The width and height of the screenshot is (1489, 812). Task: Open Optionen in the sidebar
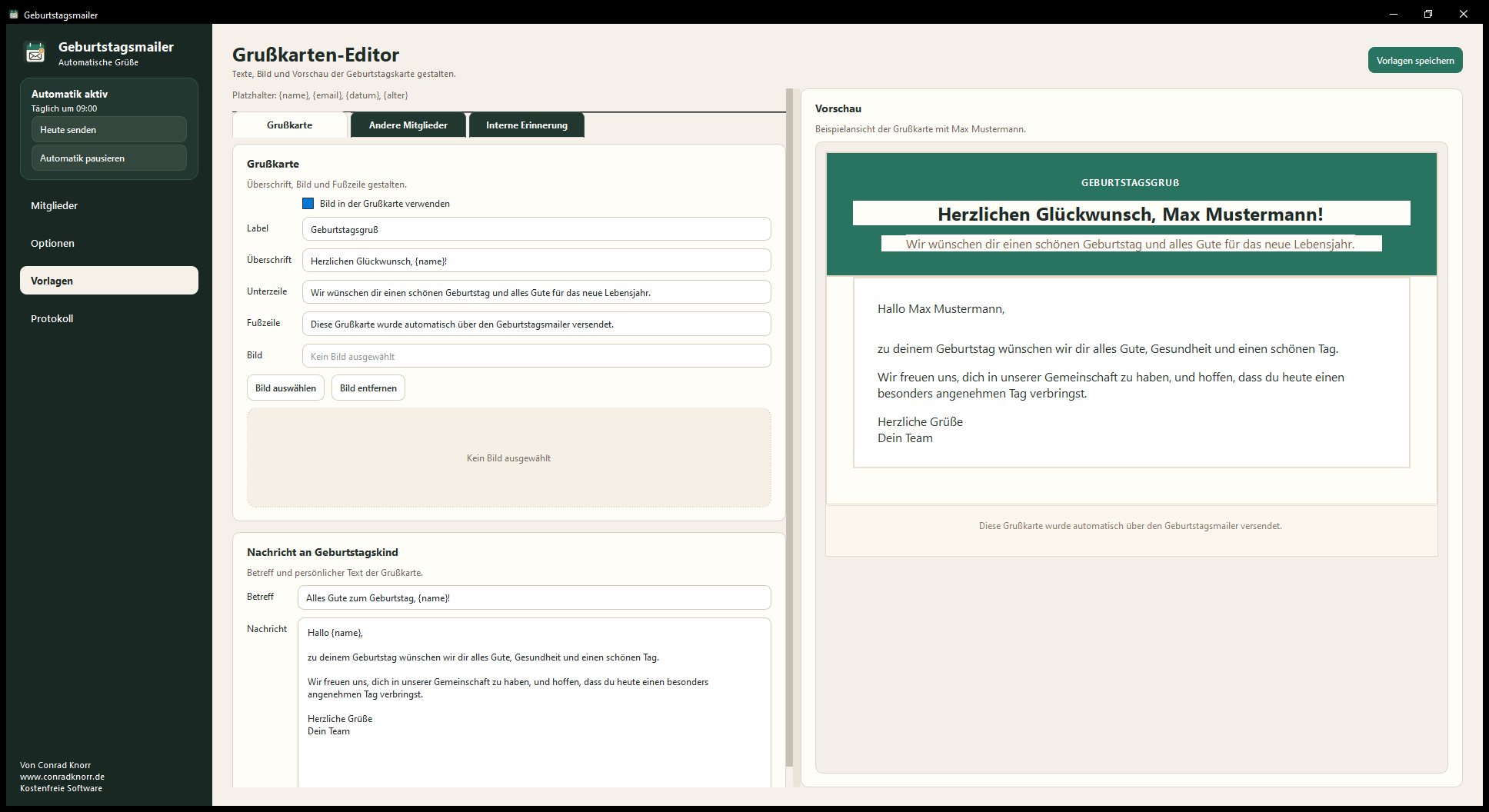click(x=109, y=243)
